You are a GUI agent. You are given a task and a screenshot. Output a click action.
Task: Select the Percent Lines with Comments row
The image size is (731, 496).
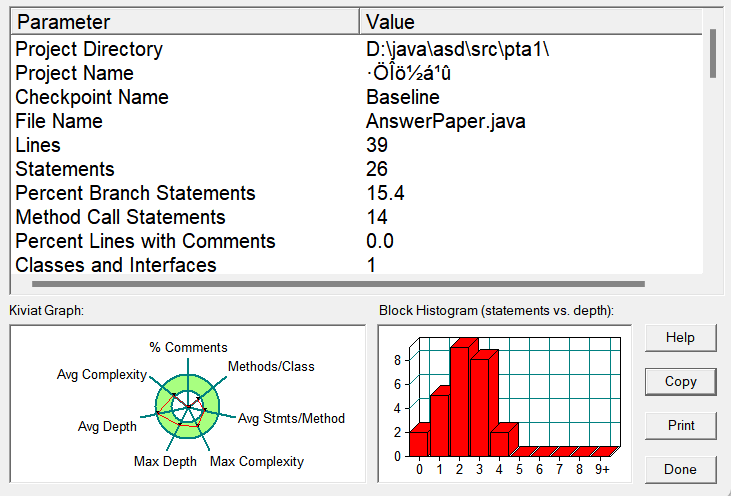point(145,241)
